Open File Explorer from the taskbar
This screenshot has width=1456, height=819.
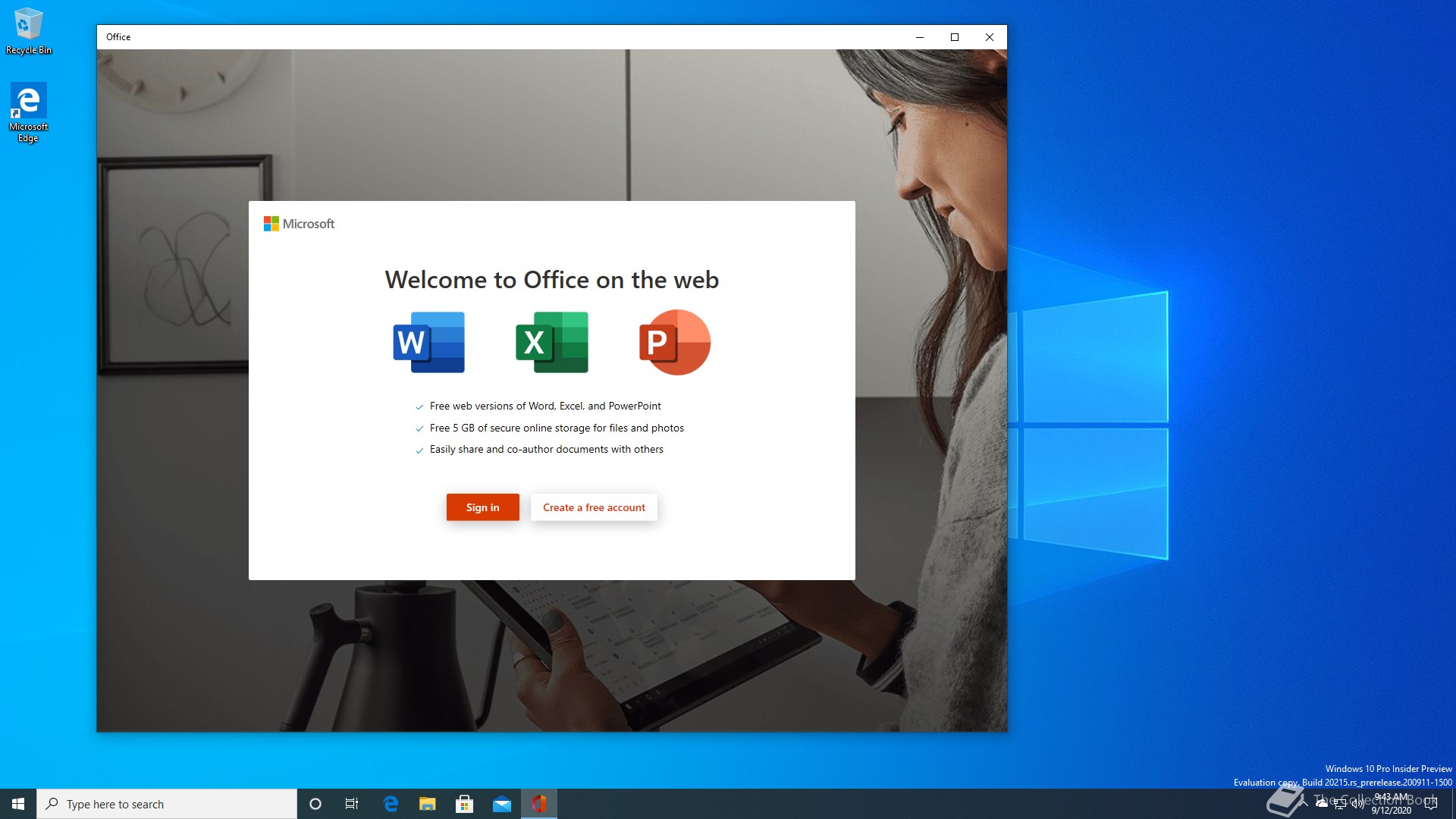(428, 804)
